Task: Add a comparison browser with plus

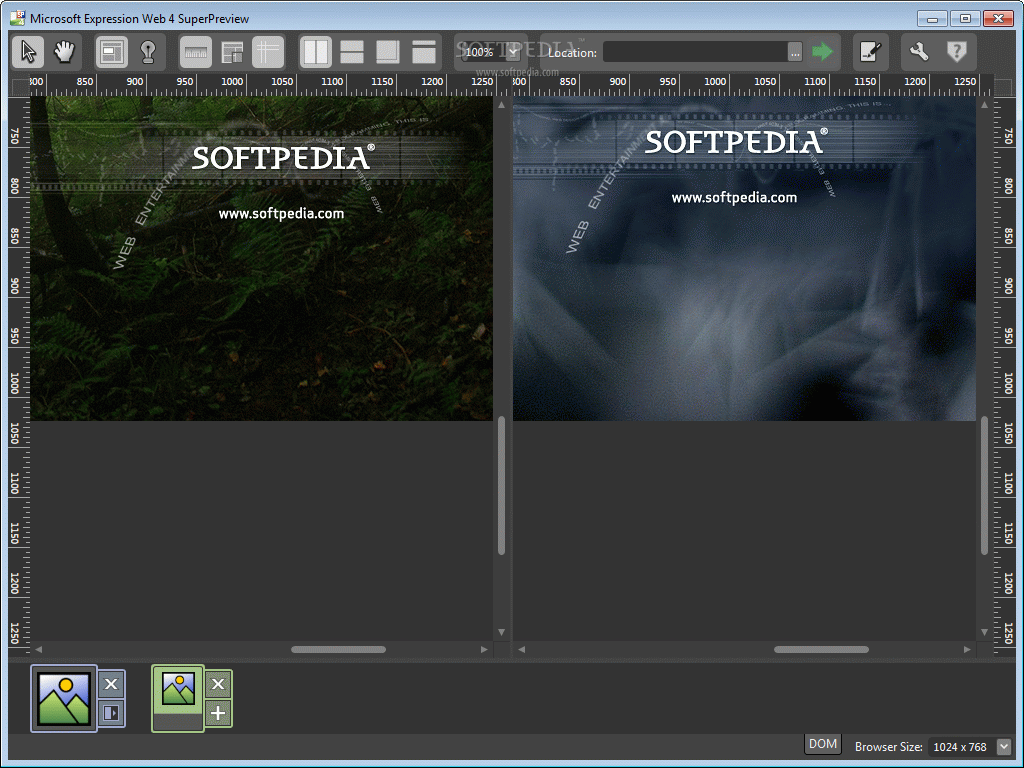Action: [x=218, y=712]
